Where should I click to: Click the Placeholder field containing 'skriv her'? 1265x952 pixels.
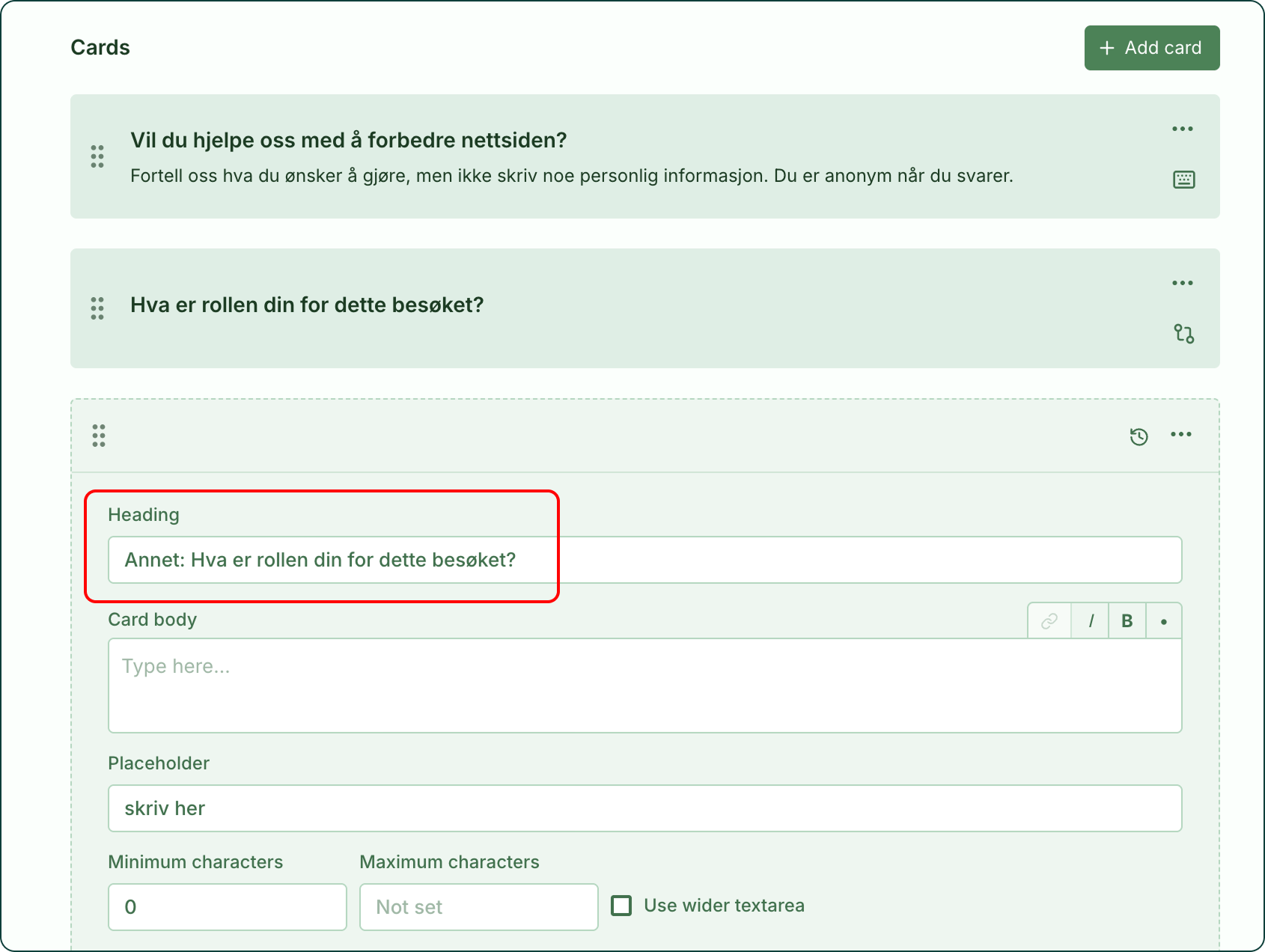pyautogui.click(x=645, y=808)
